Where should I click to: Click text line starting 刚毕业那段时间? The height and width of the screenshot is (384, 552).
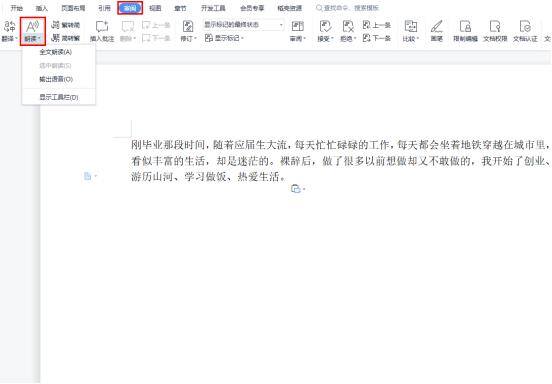(x=340, y=144)
